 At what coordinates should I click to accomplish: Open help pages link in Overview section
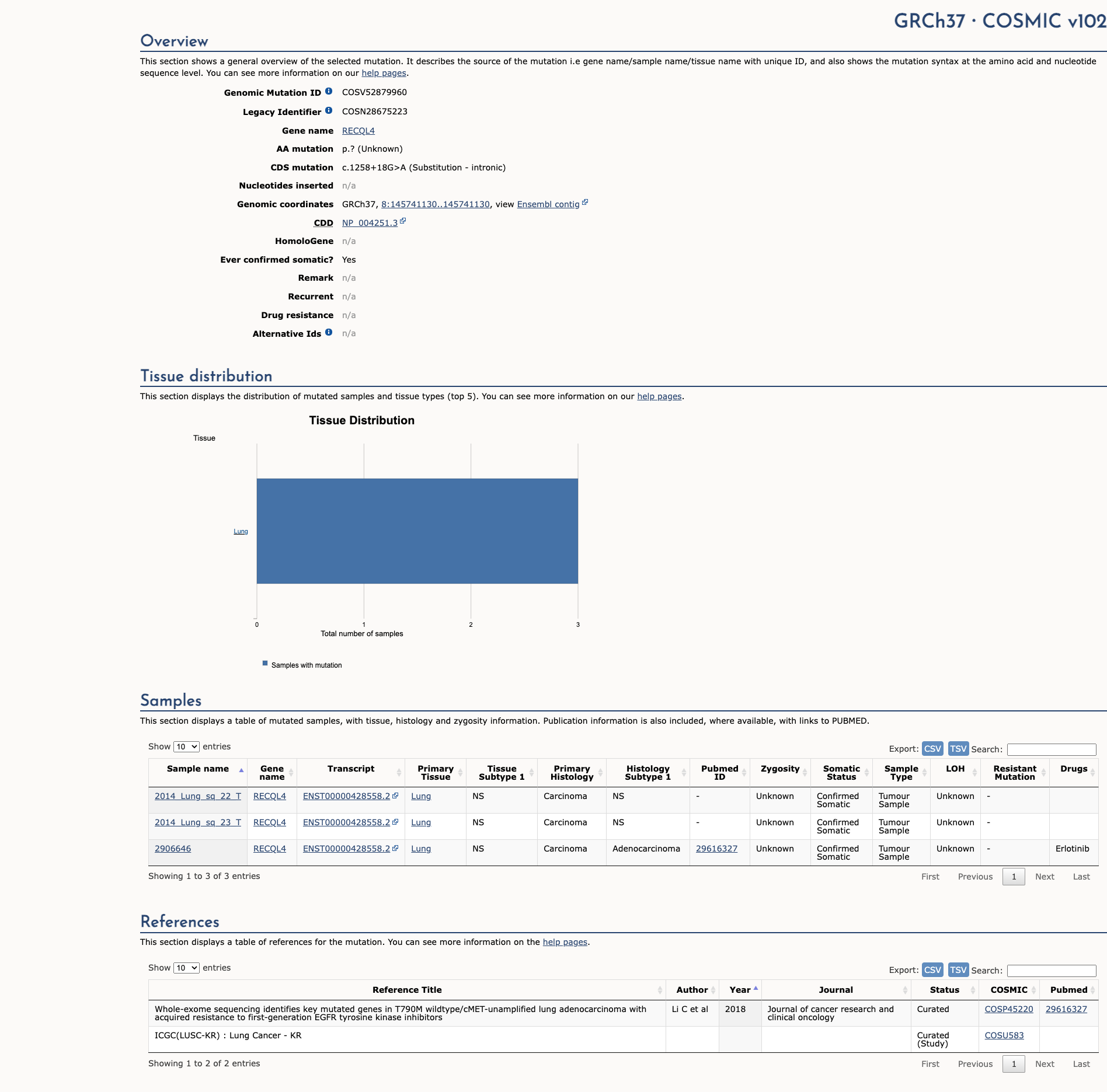coord(384,73)
